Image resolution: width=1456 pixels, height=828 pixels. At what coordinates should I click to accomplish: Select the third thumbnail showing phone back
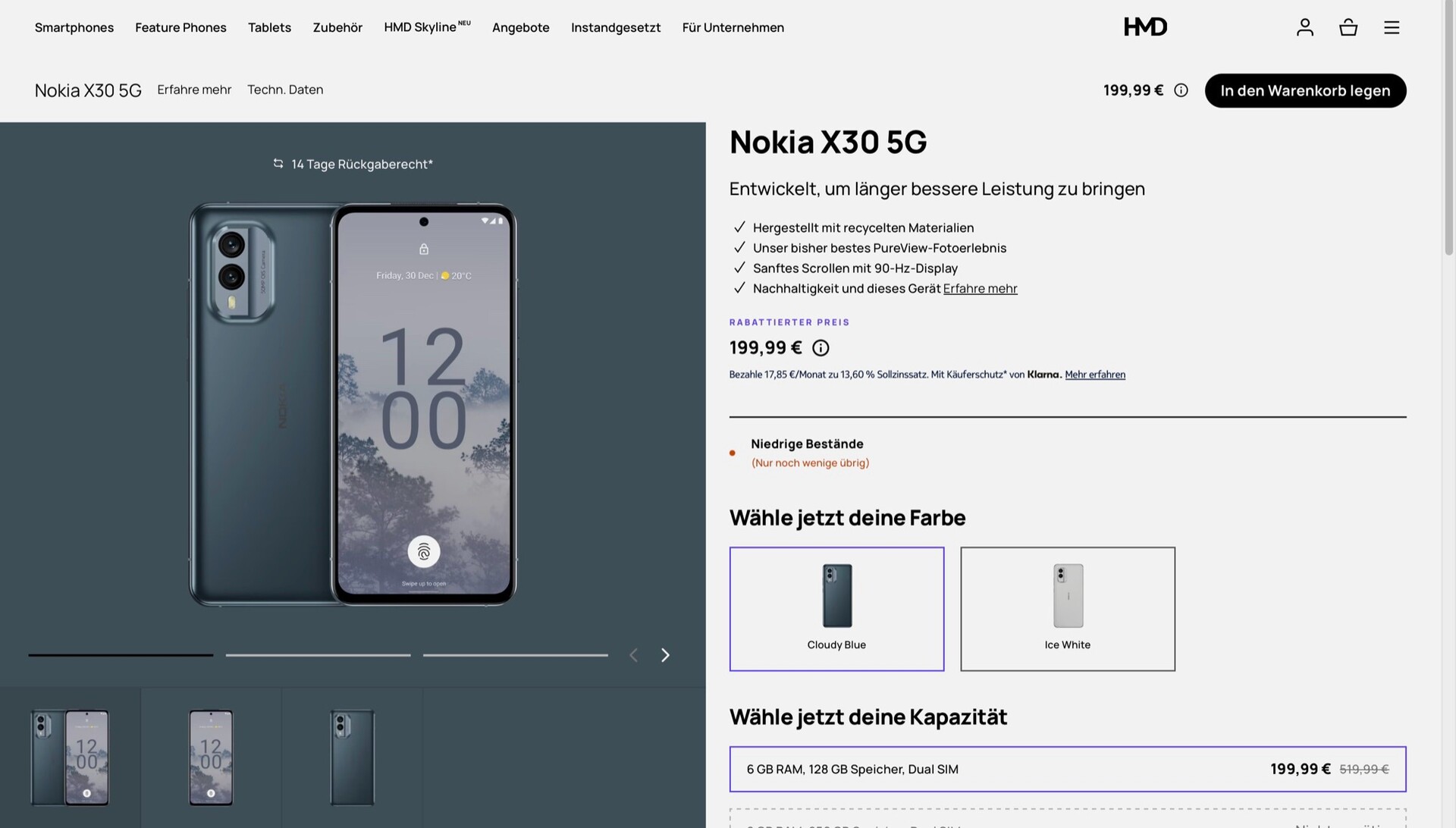pos(352,757)
